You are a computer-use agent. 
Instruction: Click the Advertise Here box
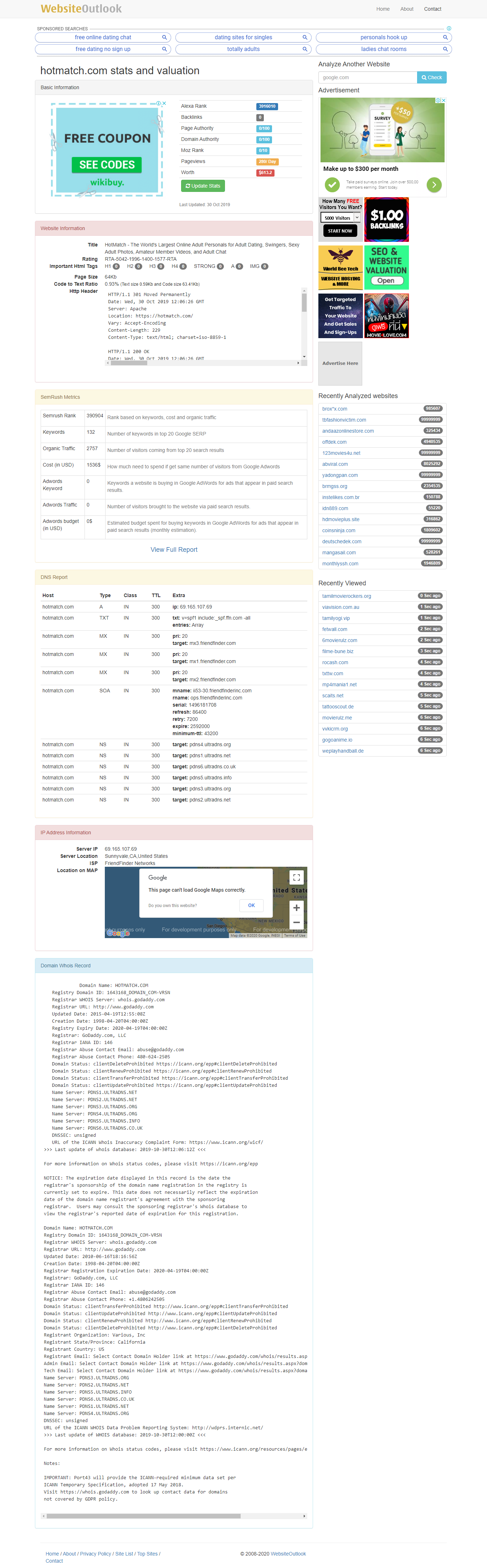[x=340, y=363]
